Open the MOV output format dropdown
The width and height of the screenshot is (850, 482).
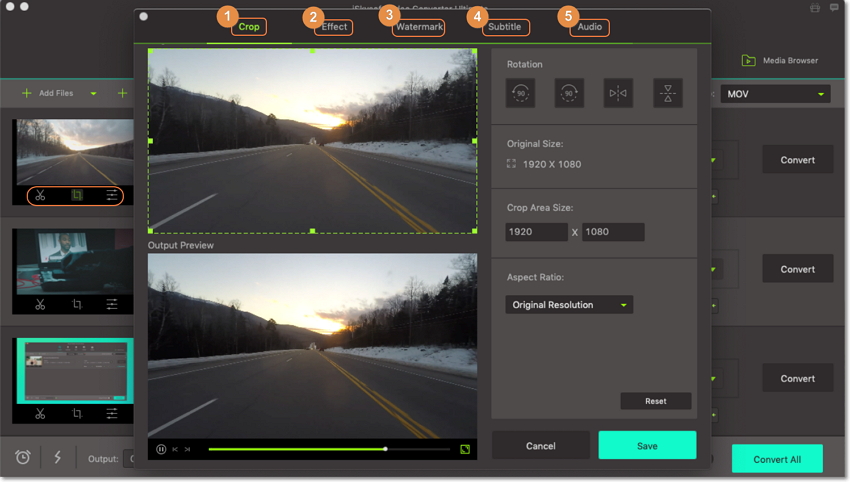776,94
